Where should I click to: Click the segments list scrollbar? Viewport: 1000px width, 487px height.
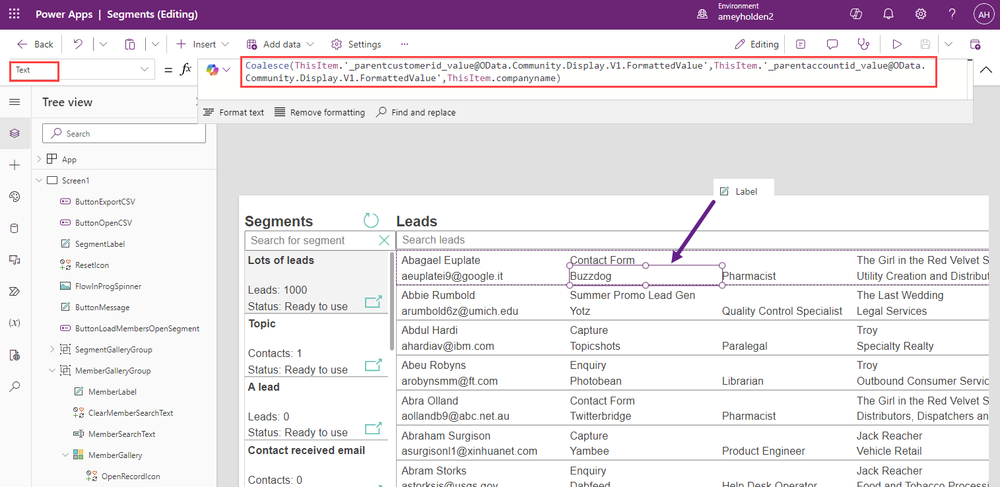pyautogui.click(x=392, y=302)
